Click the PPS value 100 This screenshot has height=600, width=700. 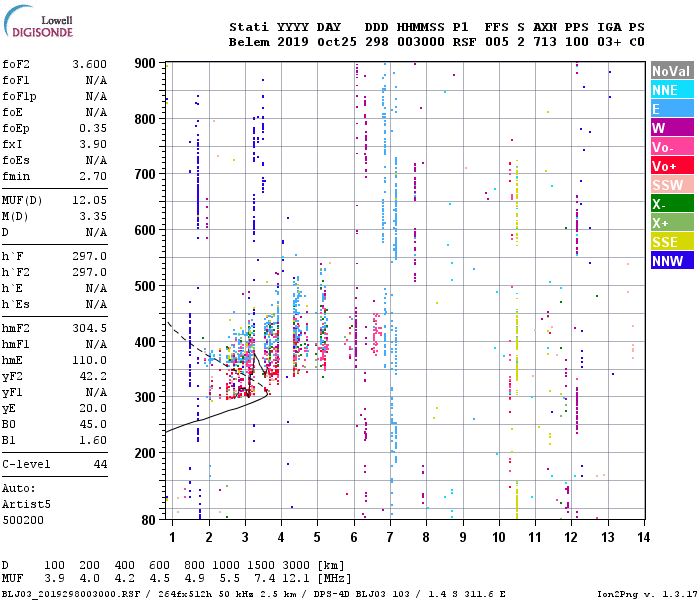coord(577,42)
